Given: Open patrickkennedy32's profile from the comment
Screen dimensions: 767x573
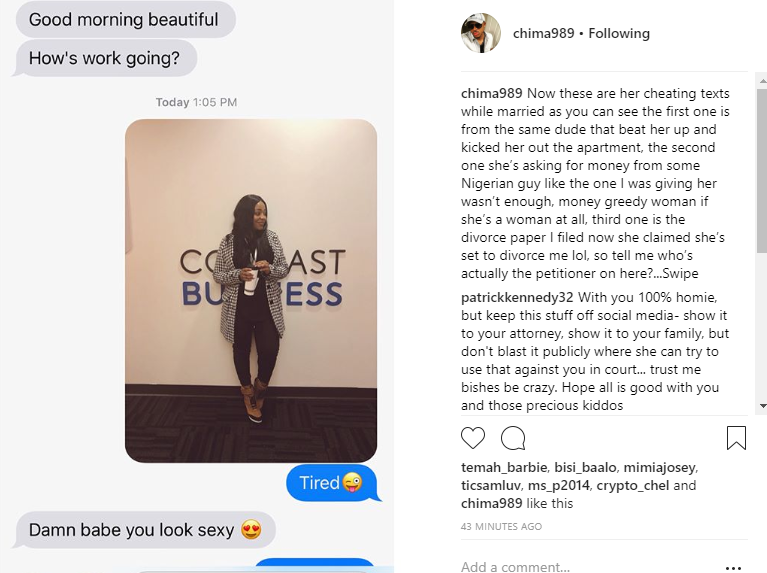Looking at the screenshot, I should (517, 298).
